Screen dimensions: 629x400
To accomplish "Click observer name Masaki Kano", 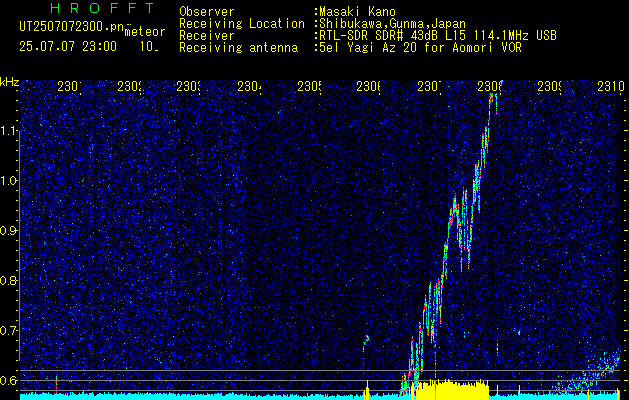I will [357, 12].
